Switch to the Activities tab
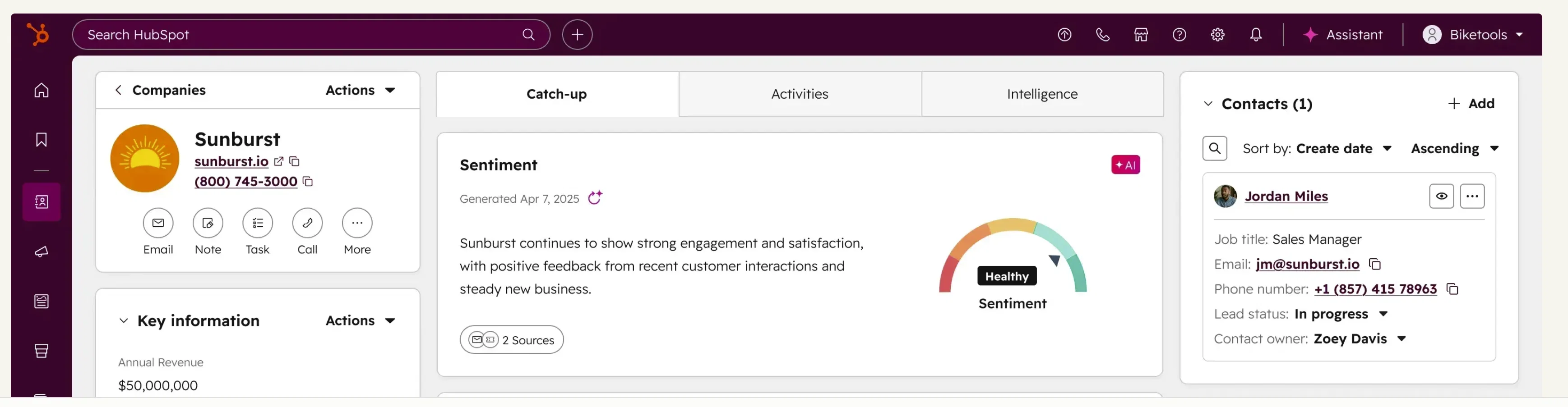 [799, 94]
